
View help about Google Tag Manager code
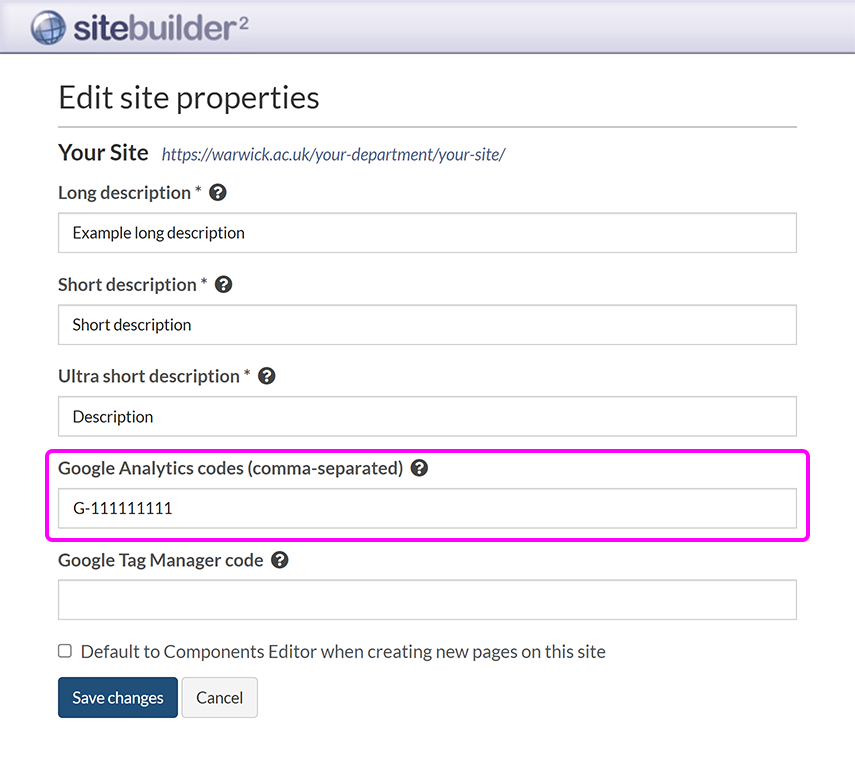click(279, 559)
